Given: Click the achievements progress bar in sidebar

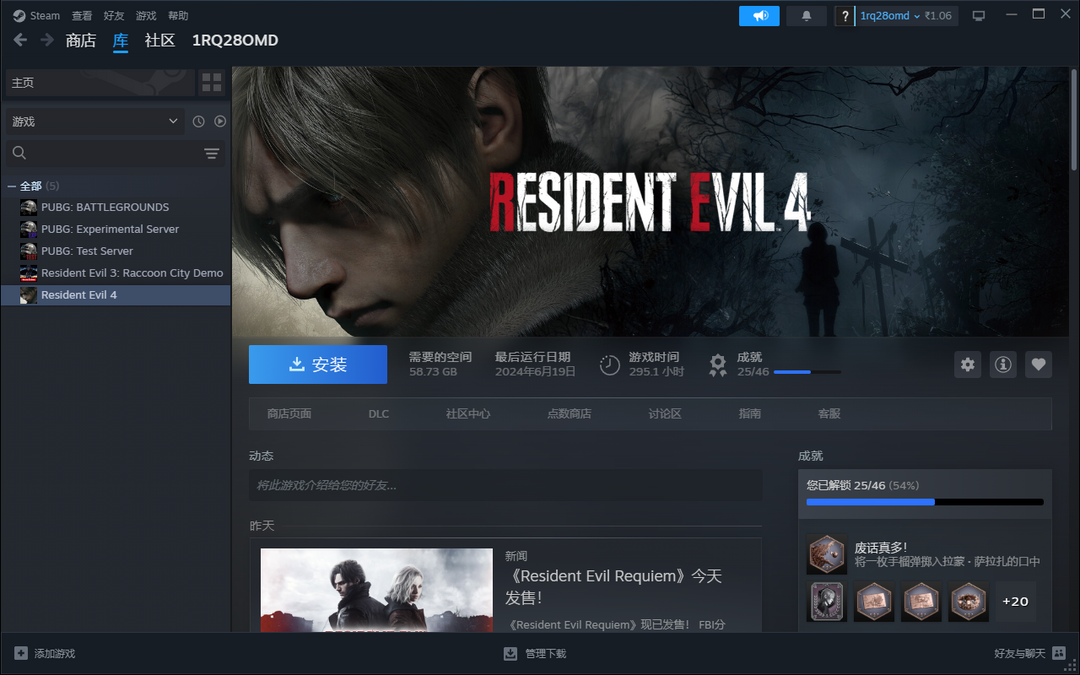Looking at the screenshot, I should pos(924,502).
